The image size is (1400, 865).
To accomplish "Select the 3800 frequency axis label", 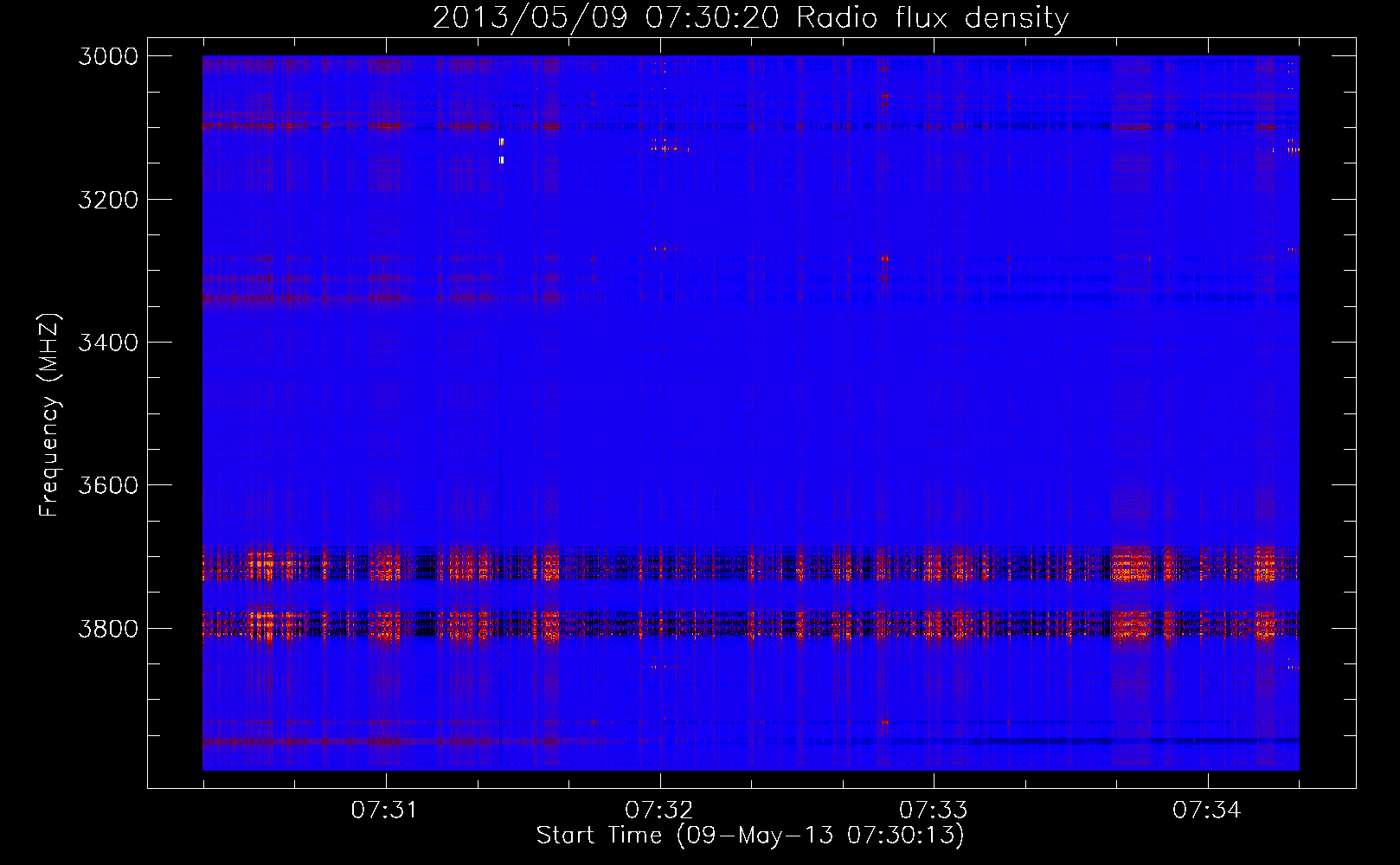I will [108, 628].
